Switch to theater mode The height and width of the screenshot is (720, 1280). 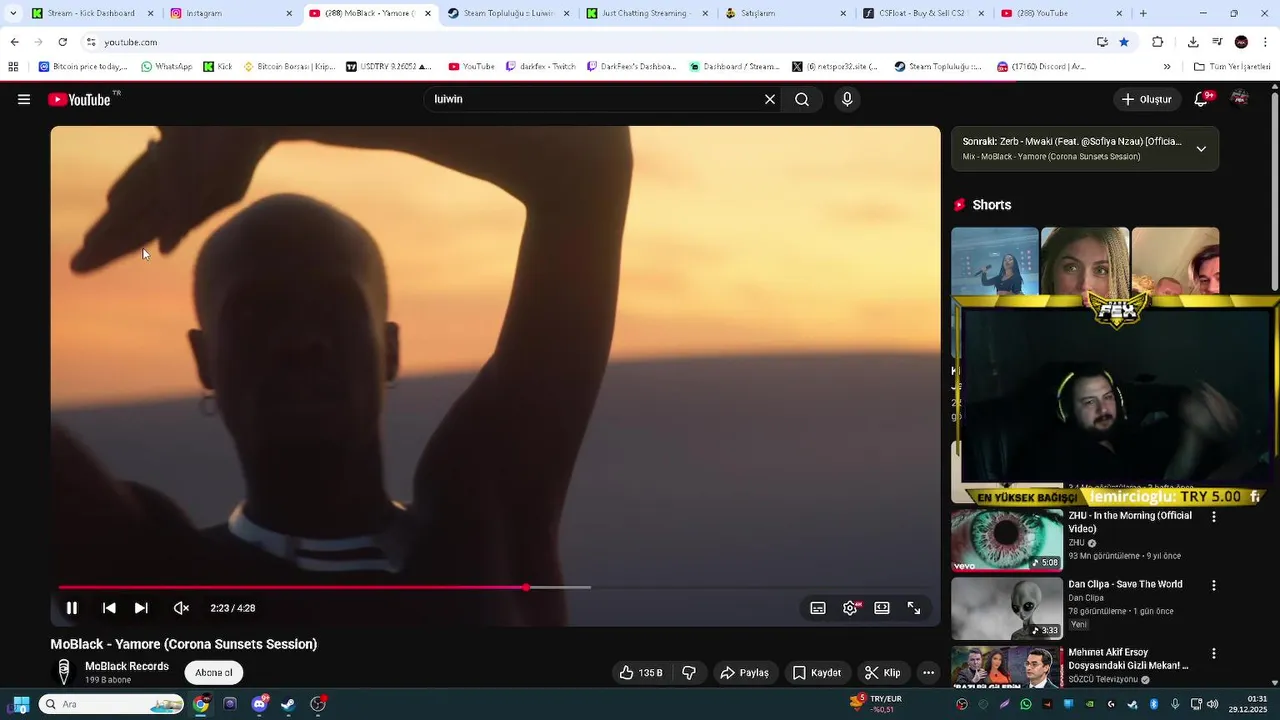point(882,608)
